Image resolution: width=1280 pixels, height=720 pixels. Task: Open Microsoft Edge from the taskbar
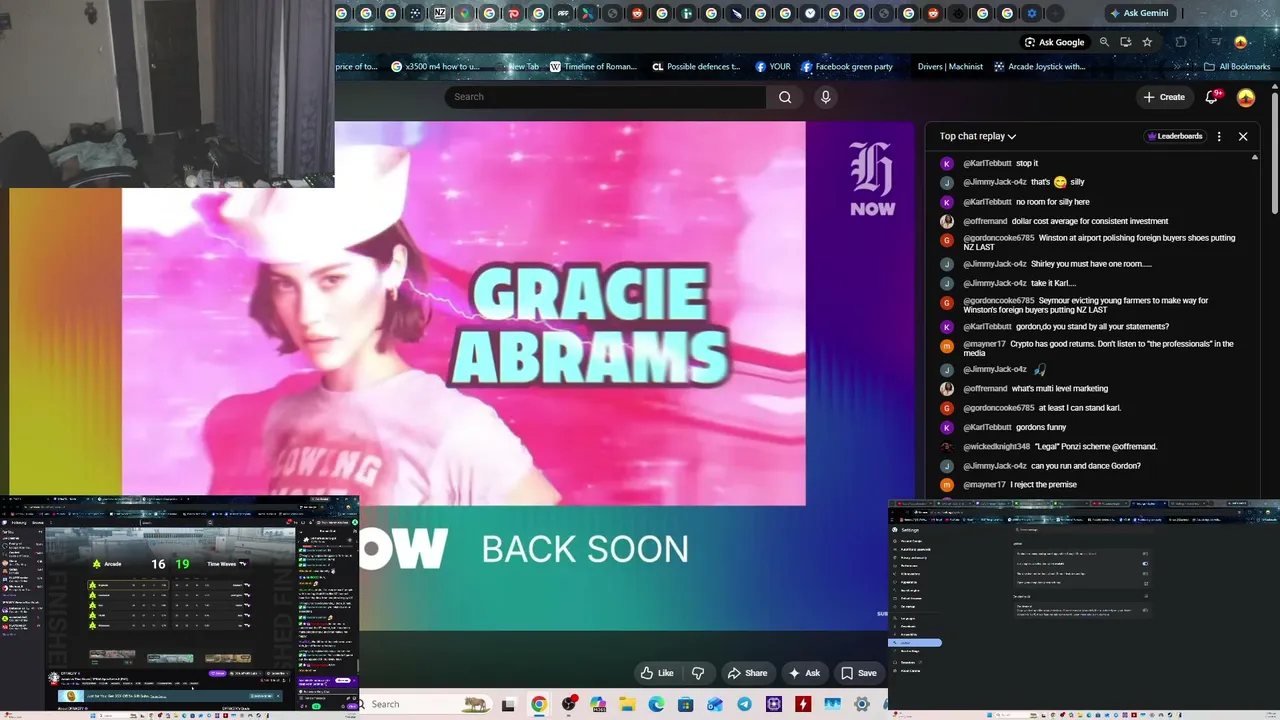tap(656, 705)
